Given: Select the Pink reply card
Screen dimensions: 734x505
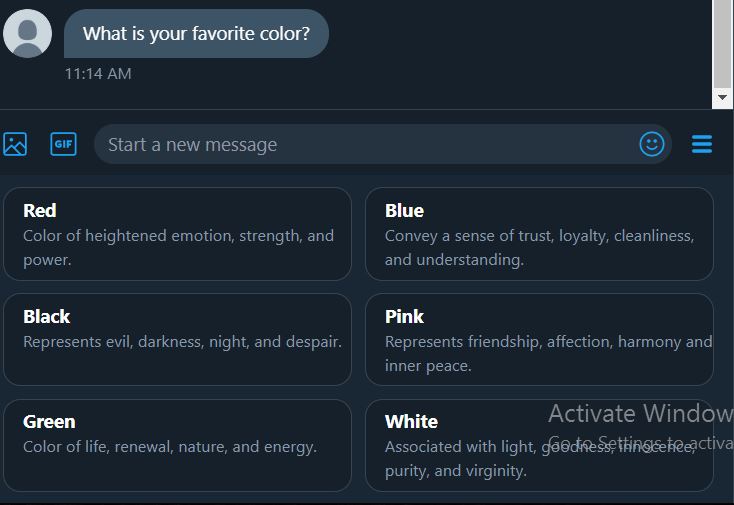Looking at the screenshot, I should pos(539,339).
